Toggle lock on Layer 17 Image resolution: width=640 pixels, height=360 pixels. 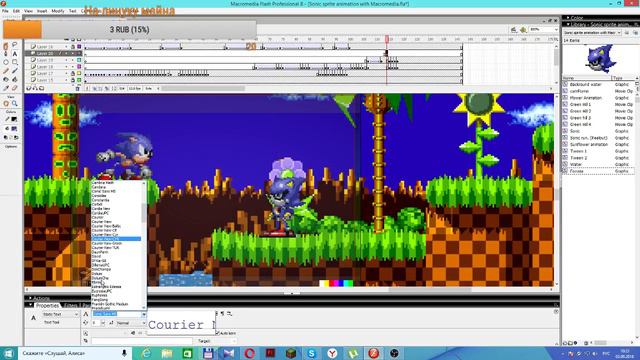(x=73, y=73)
